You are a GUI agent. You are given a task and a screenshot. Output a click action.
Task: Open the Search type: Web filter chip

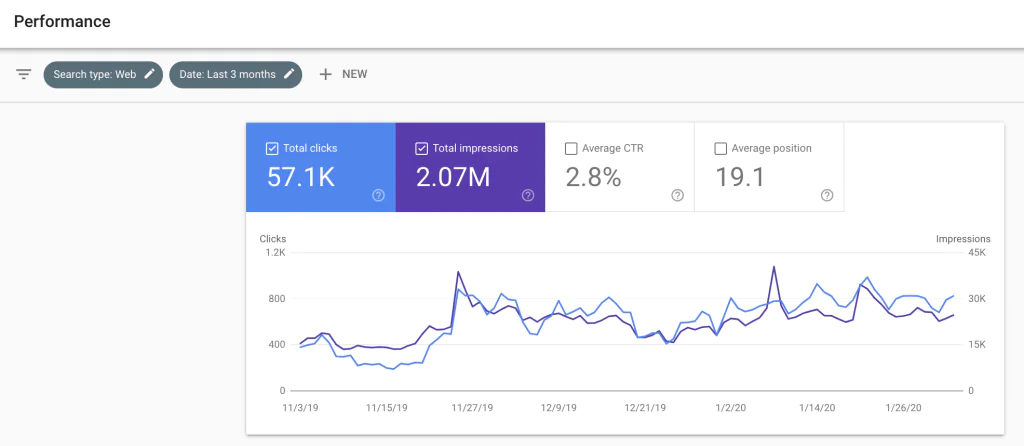[103, 74]
